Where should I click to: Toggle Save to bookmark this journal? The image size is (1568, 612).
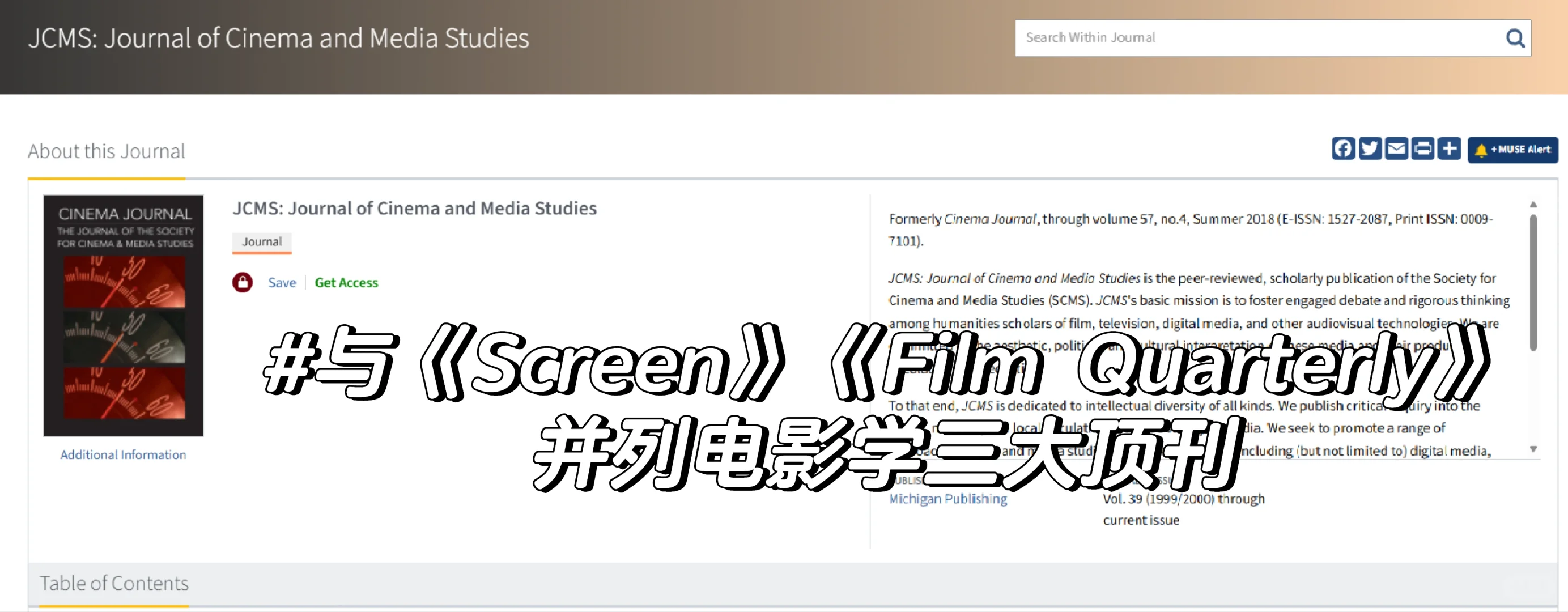pyautogui.click(x=281, y=283)
